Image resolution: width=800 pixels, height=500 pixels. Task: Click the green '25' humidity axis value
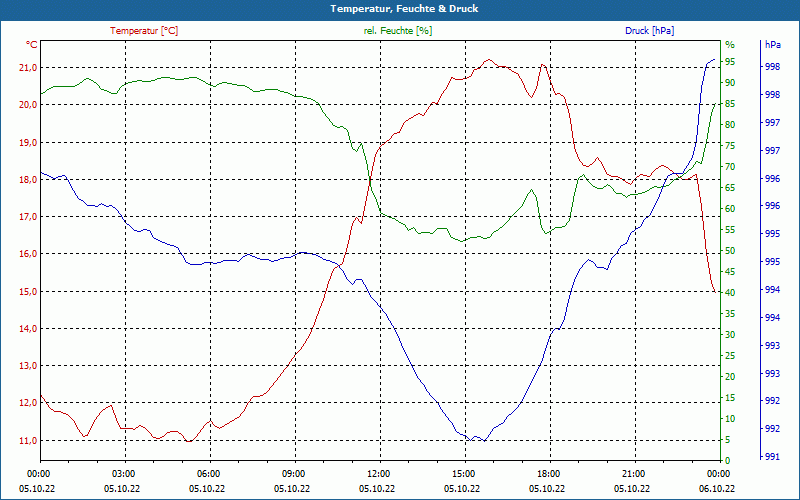coord(730,356)
